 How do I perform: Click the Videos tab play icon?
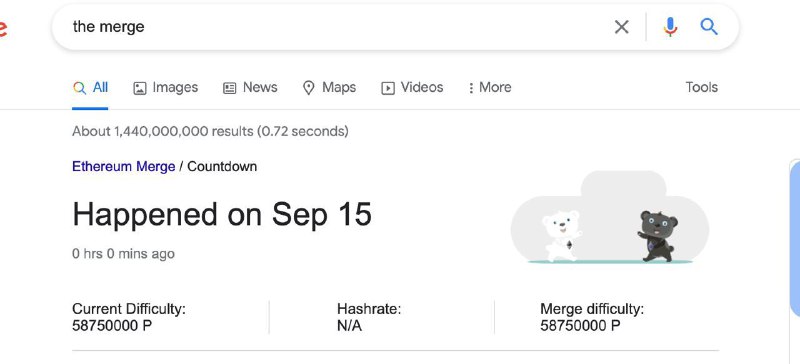pyautogui.click(x=388, y=88)
